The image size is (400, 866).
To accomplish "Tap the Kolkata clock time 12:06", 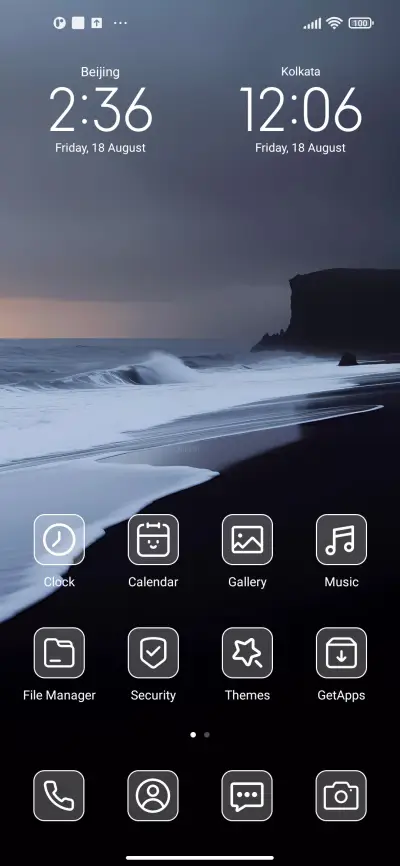I will 301,110.
